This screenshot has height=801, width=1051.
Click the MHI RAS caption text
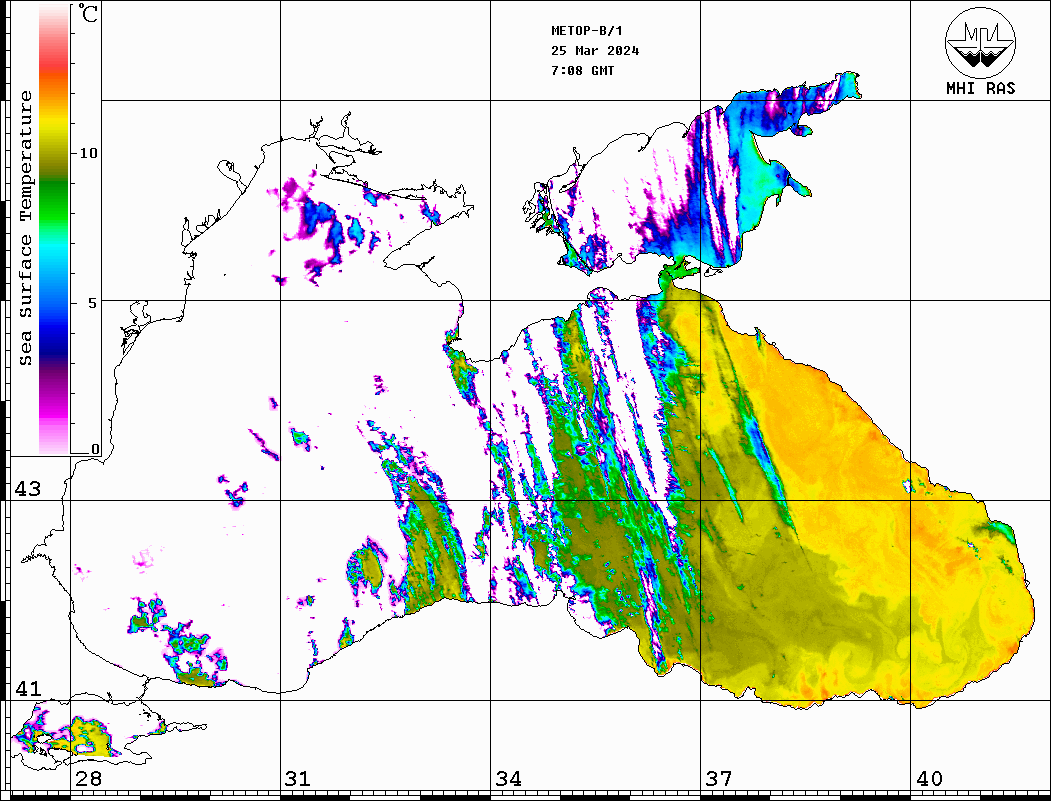tap(980, 88)
